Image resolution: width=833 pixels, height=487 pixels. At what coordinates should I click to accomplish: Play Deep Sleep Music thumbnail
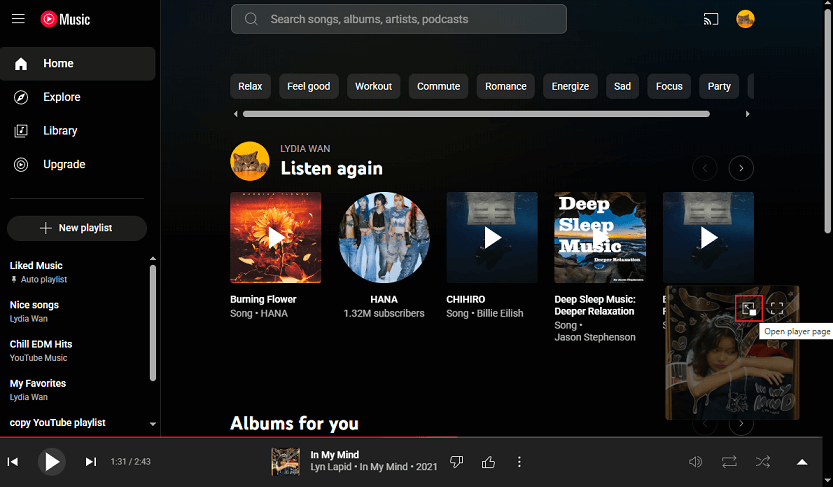coord(600,237)
